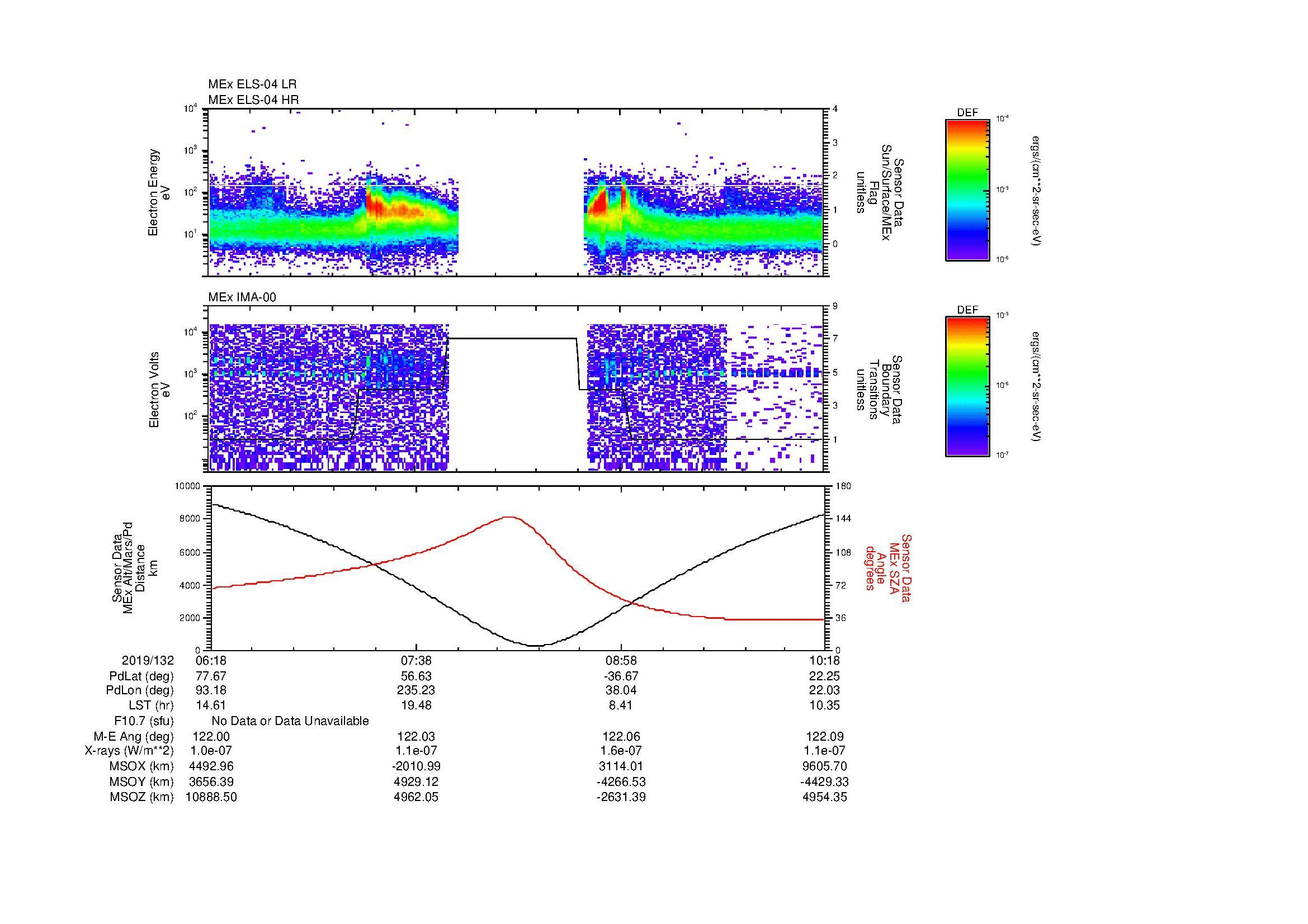The image size is (1308, 924).
Task: Click the '10000' altitude axis tick label
Action: [x=188, y=486]
